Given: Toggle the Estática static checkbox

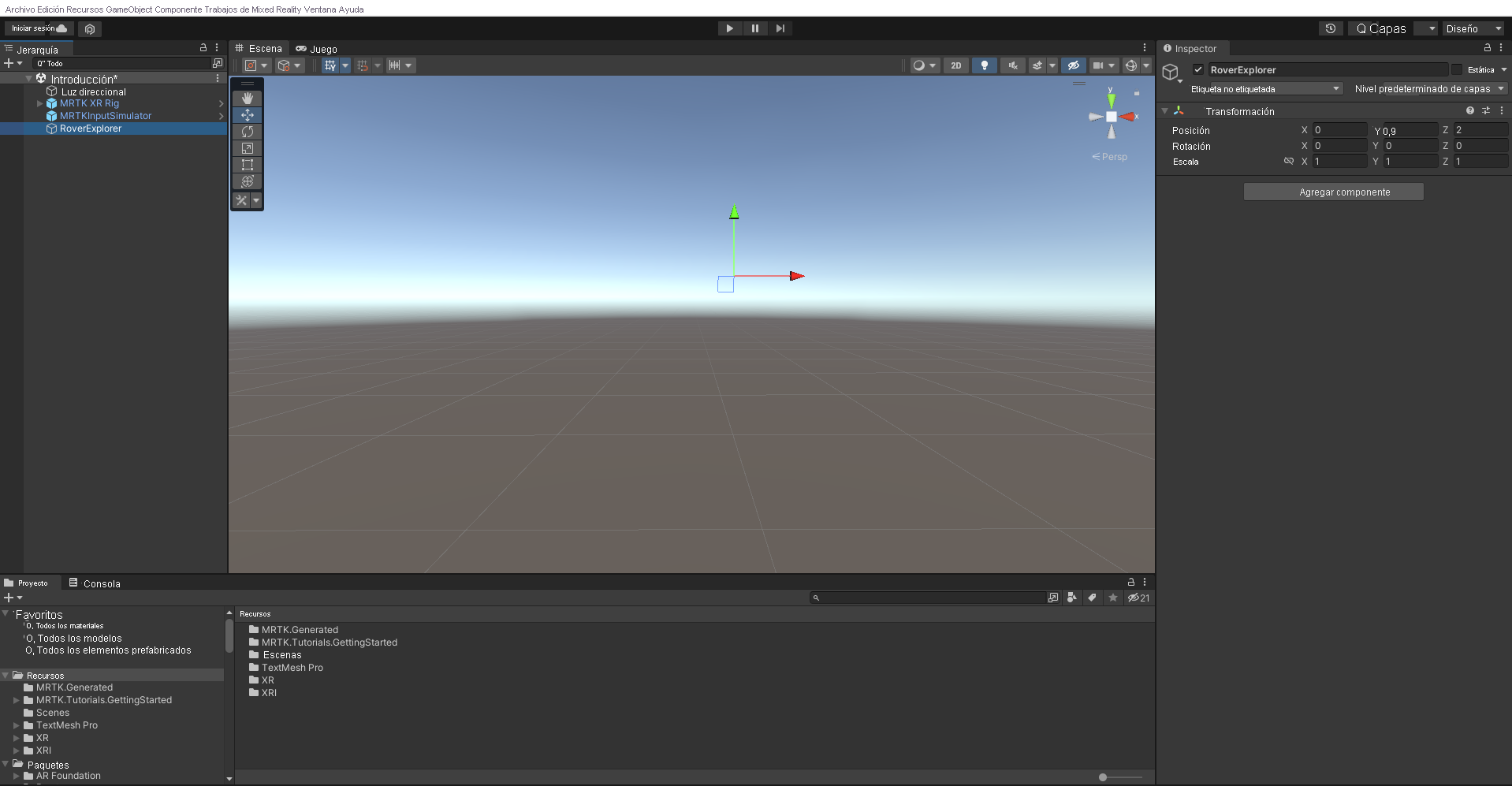Looking at the screenshot, I should 1457,69.
